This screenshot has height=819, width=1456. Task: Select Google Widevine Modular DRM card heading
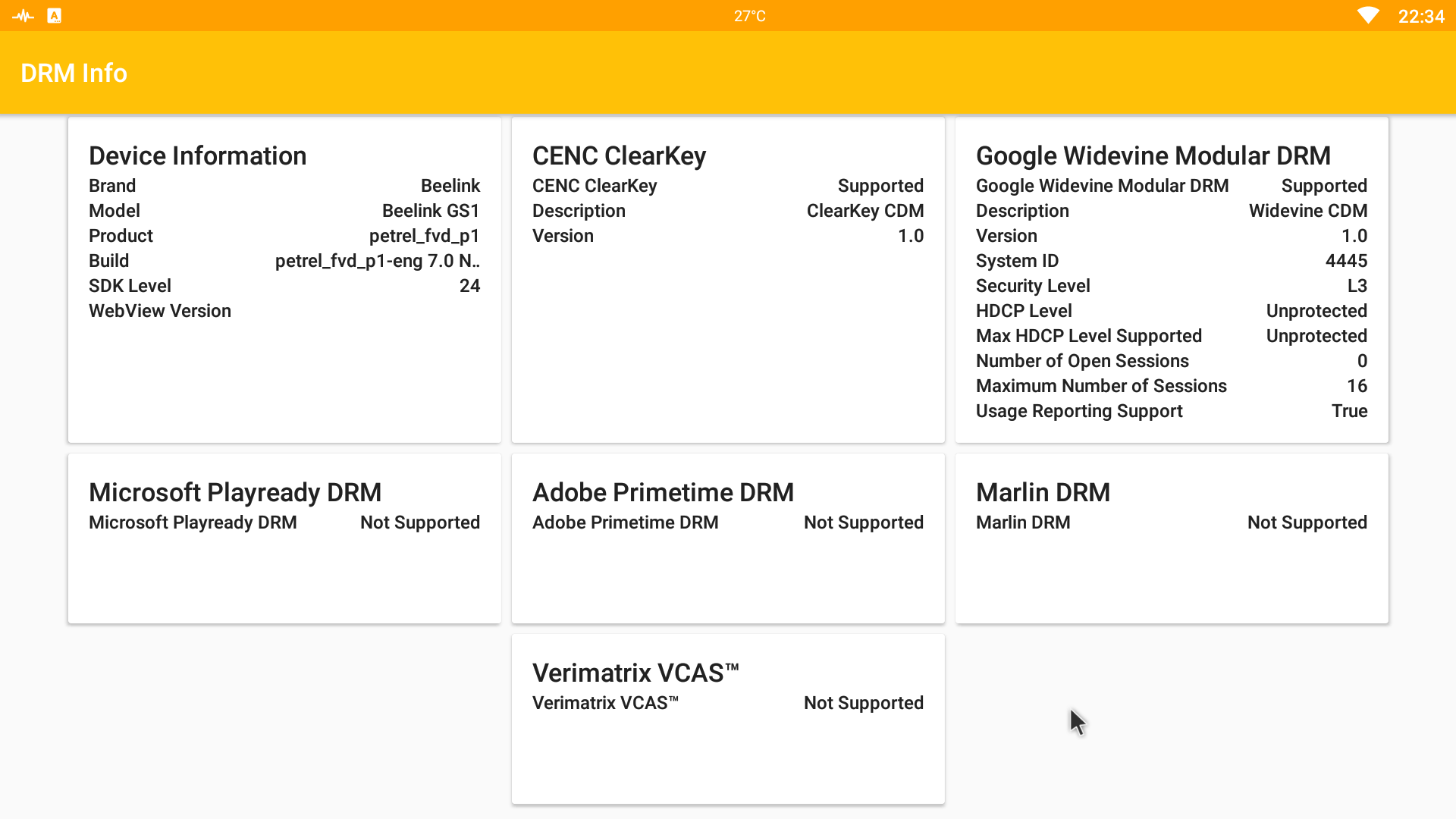[x=1153, y=155]
